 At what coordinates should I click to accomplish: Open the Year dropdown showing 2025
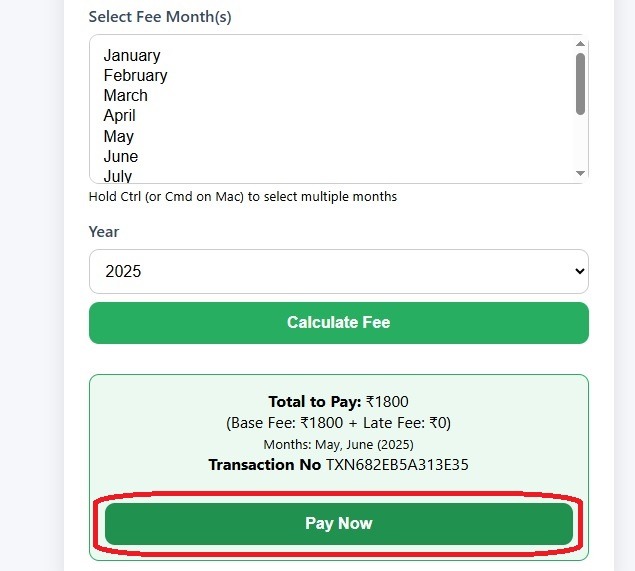pyautogui.click(x=339, y=271)
